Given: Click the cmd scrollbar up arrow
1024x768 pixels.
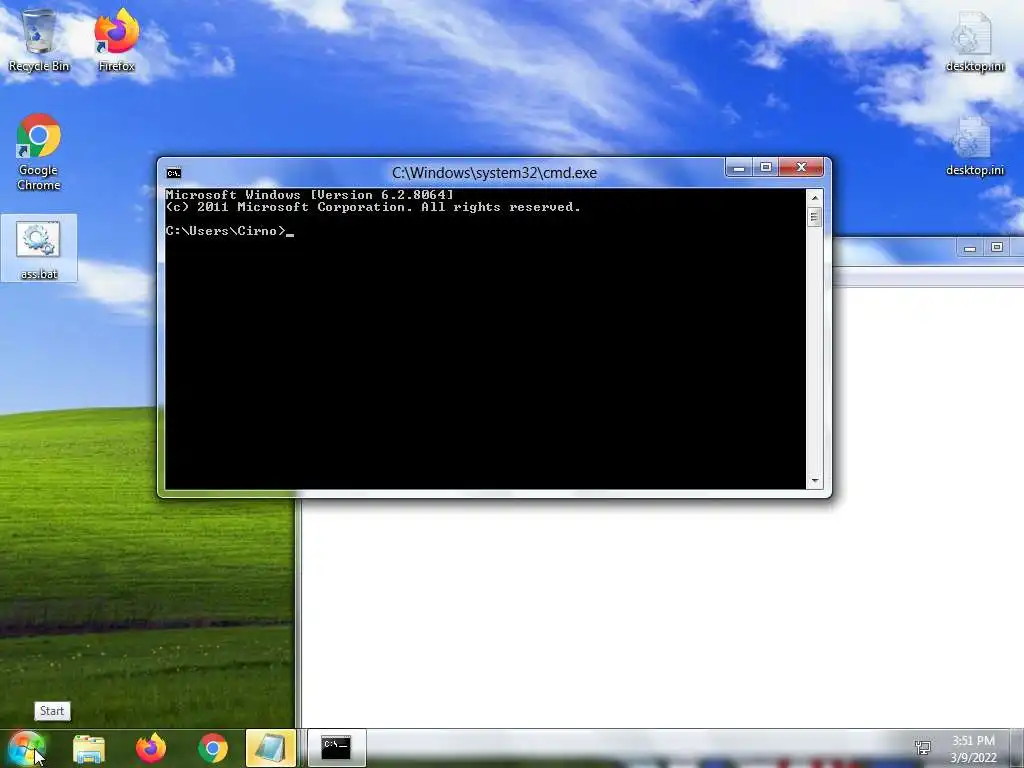Looking at the screenshot, I should 814,197.
